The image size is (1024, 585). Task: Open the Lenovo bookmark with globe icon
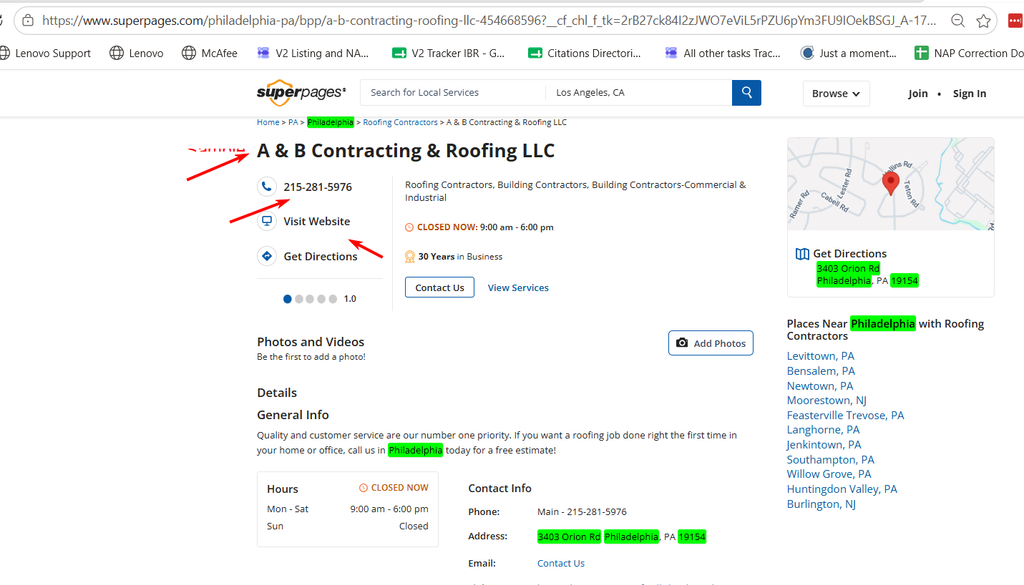pos(136,53)
